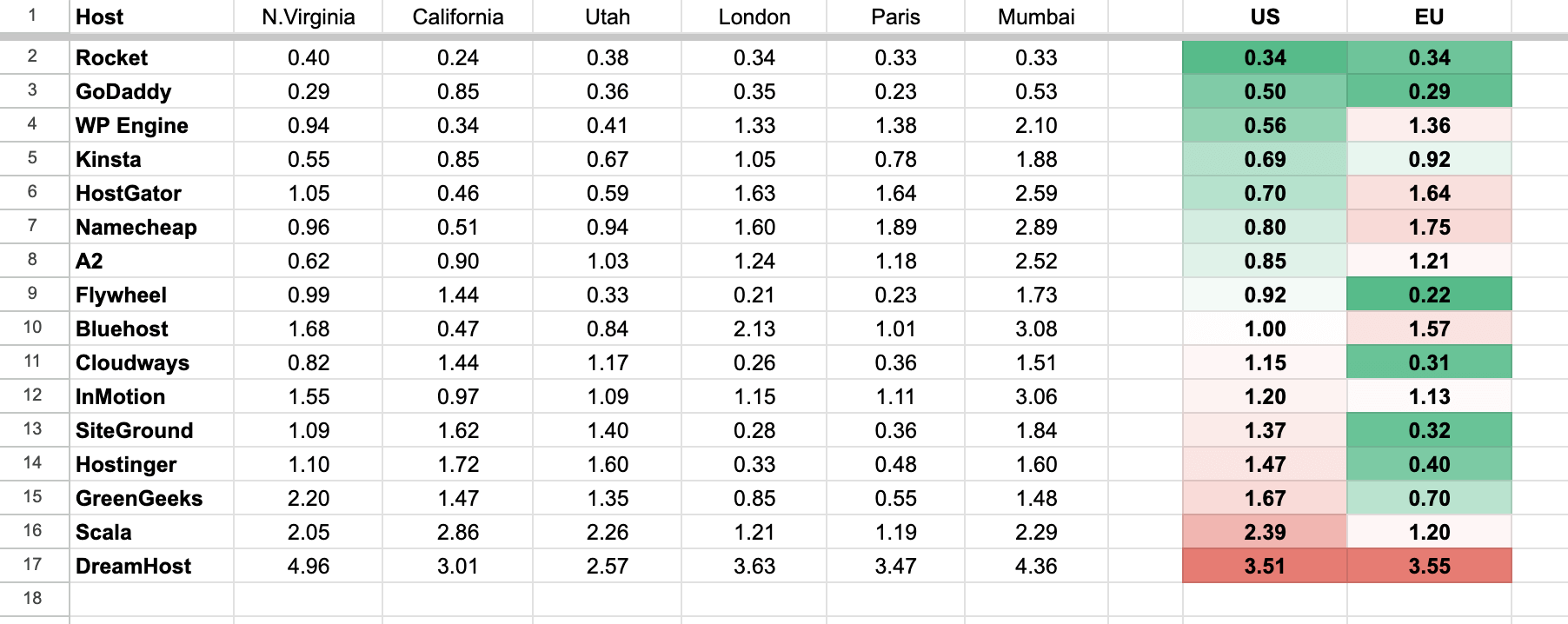The image size is (1568, 624).
Task: Click the Mumbai column header
Action: click(x=1036, y=17)
